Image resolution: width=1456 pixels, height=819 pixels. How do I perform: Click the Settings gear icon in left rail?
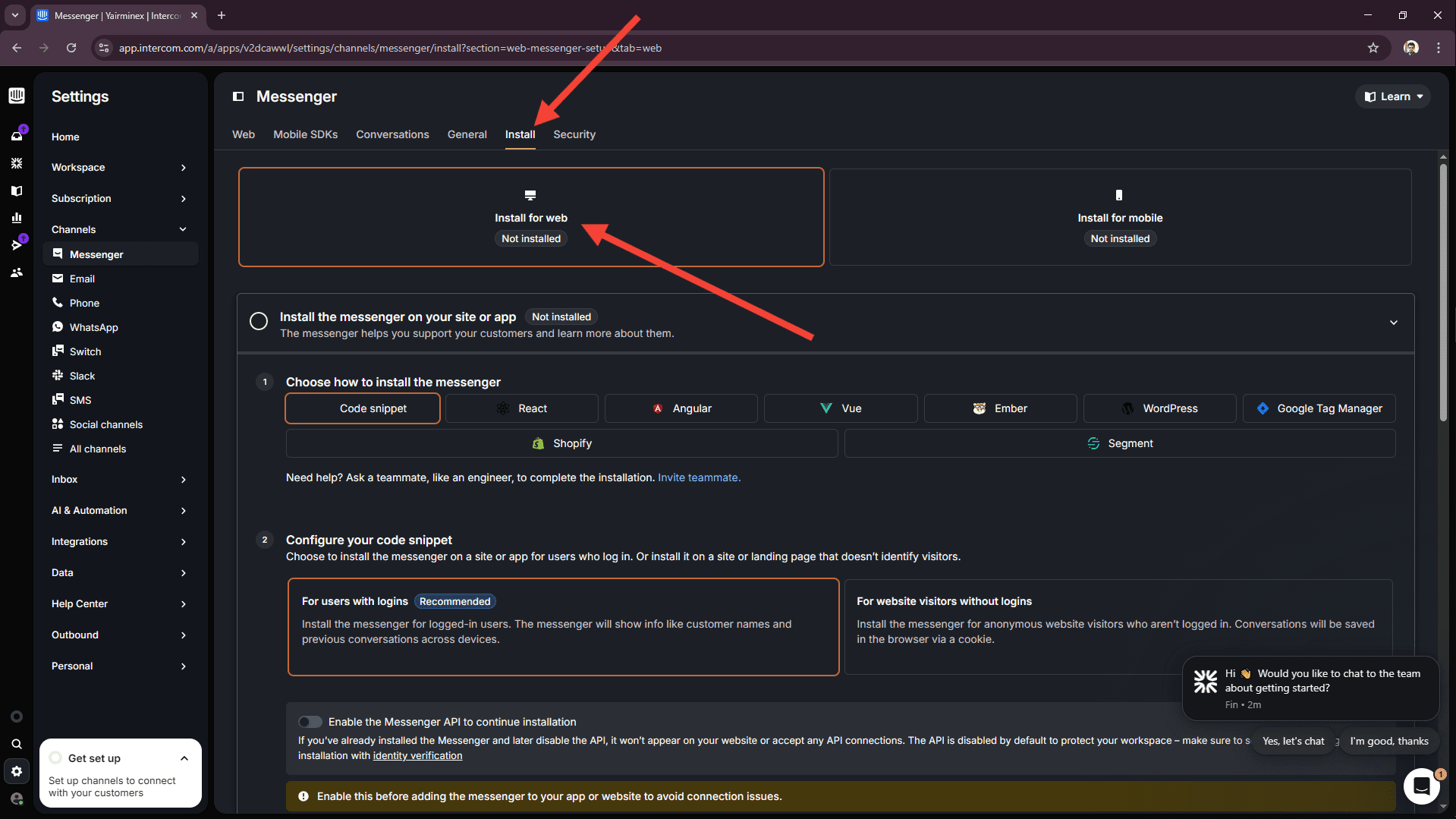[x=17, y=772]
